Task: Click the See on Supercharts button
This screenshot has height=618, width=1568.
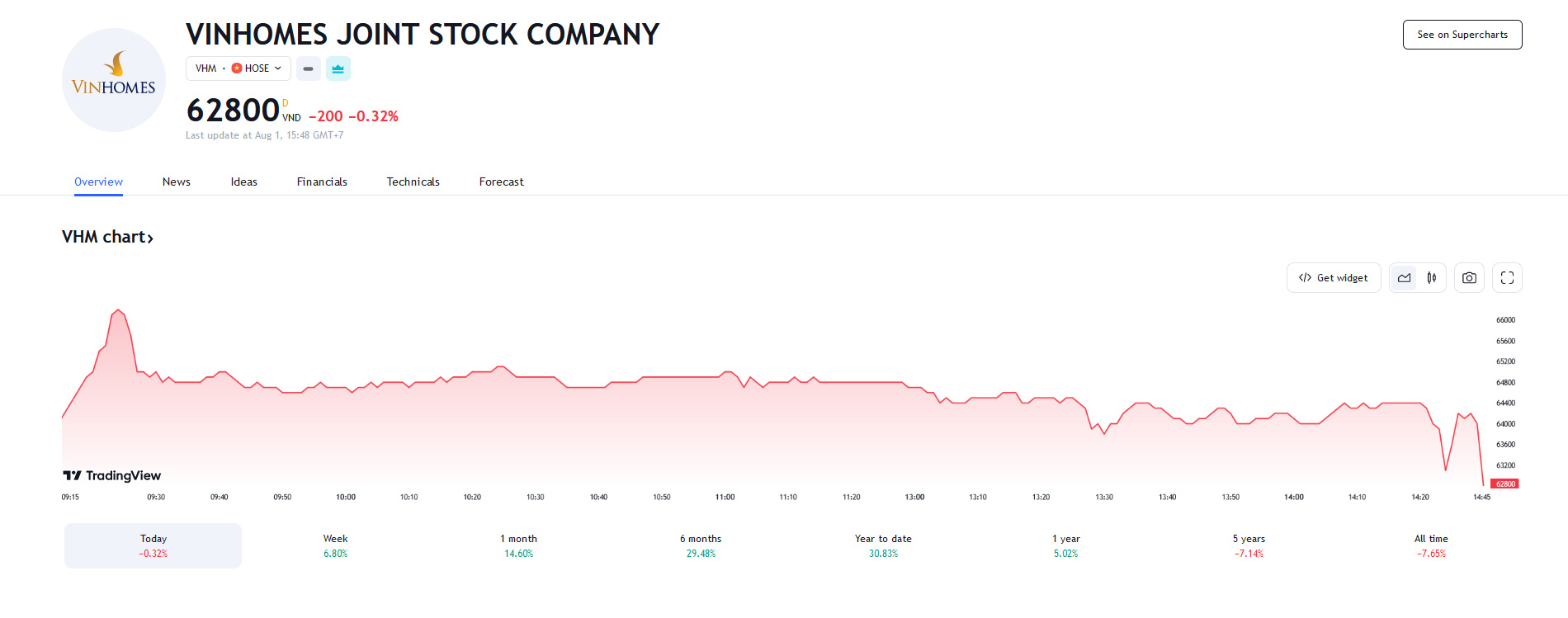Action: click(1462, 35)
